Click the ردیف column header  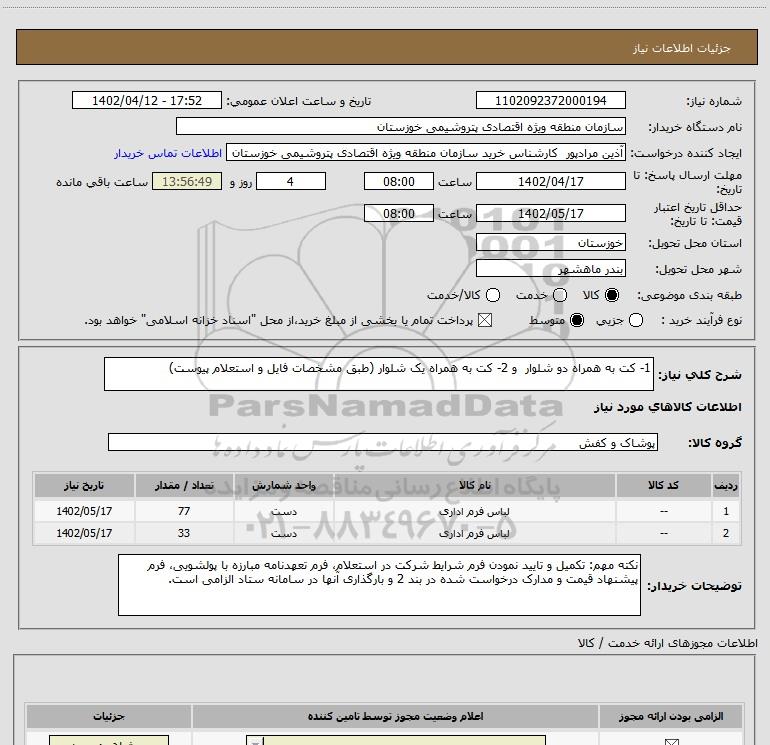click(x=726, y=486)
